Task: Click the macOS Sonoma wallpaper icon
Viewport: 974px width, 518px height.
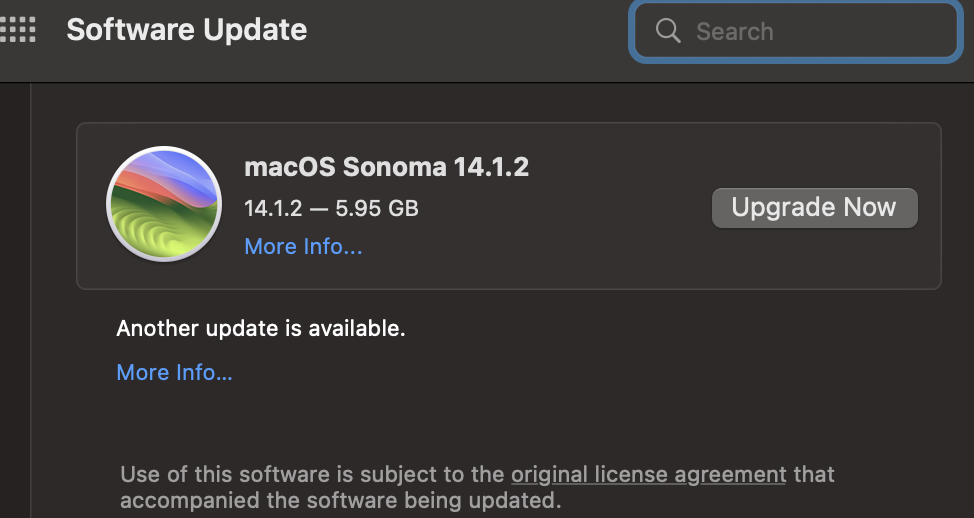Action: (163, 204)
